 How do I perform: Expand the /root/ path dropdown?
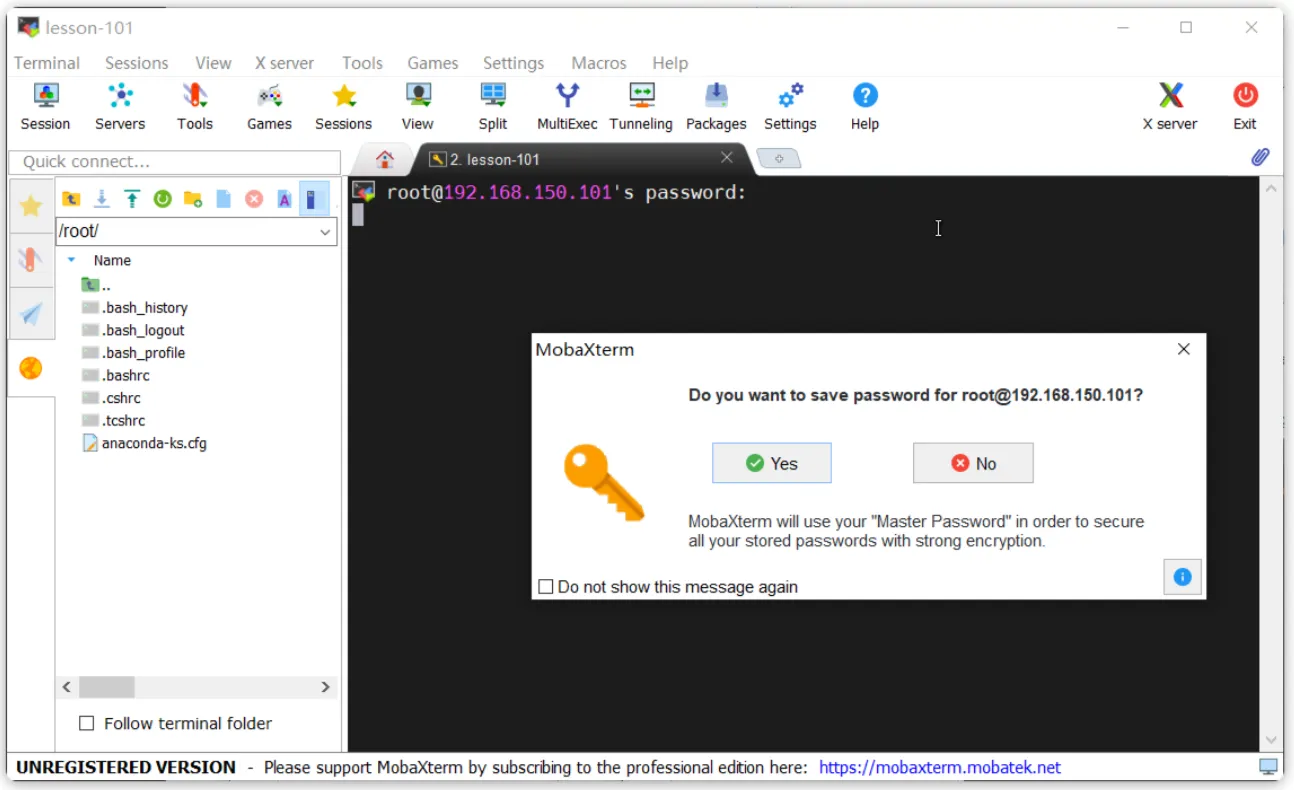(x=325, y=232)
